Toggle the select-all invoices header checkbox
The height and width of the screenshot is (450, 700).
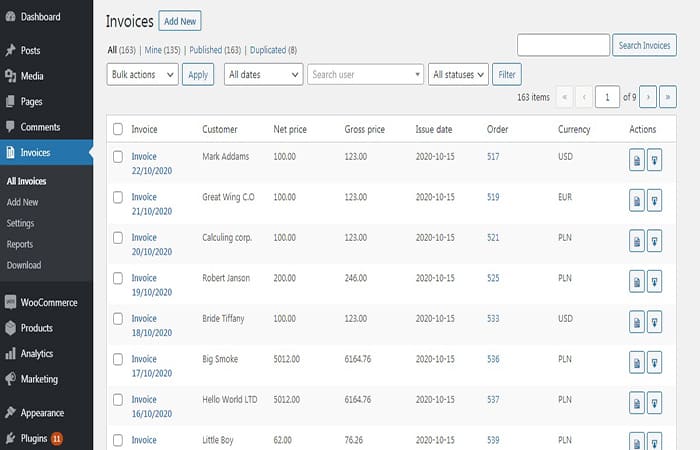[x=118, y=129]
